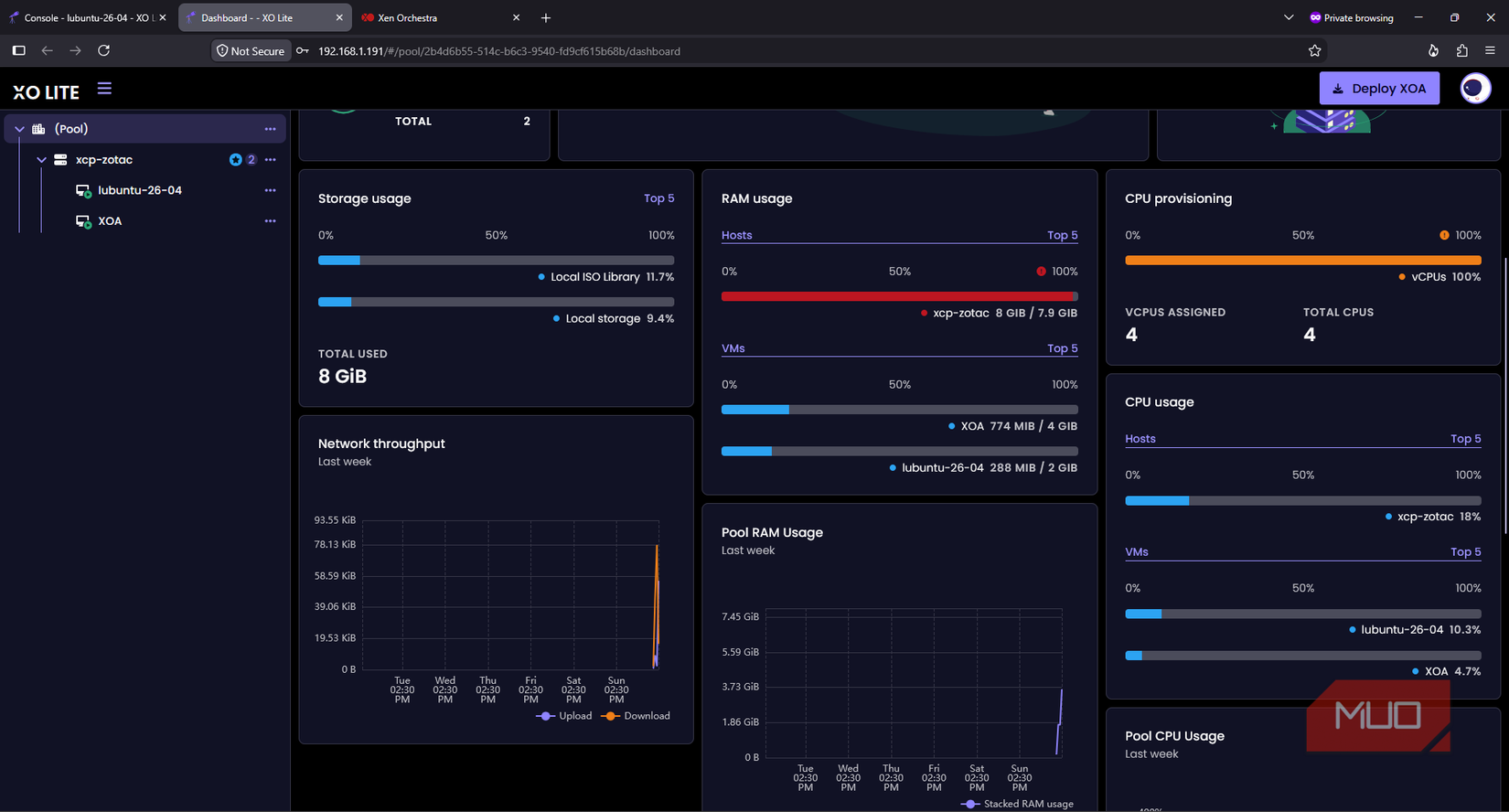
Task: Open the browser extensions puzzle icon
Action: pos(1461,51)
